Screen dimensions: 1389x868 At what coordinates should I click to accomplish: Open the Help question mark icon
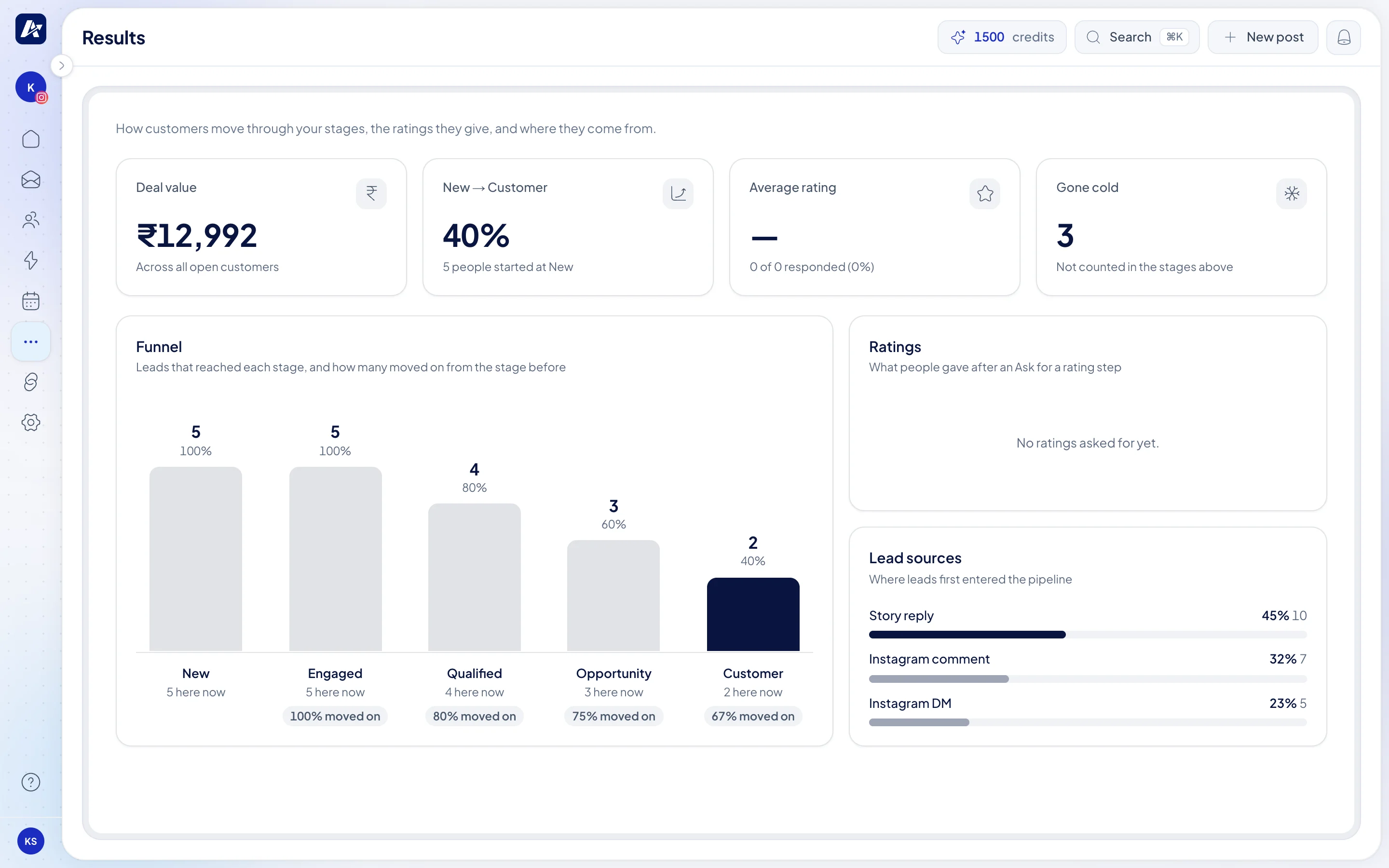pos(30,782)
